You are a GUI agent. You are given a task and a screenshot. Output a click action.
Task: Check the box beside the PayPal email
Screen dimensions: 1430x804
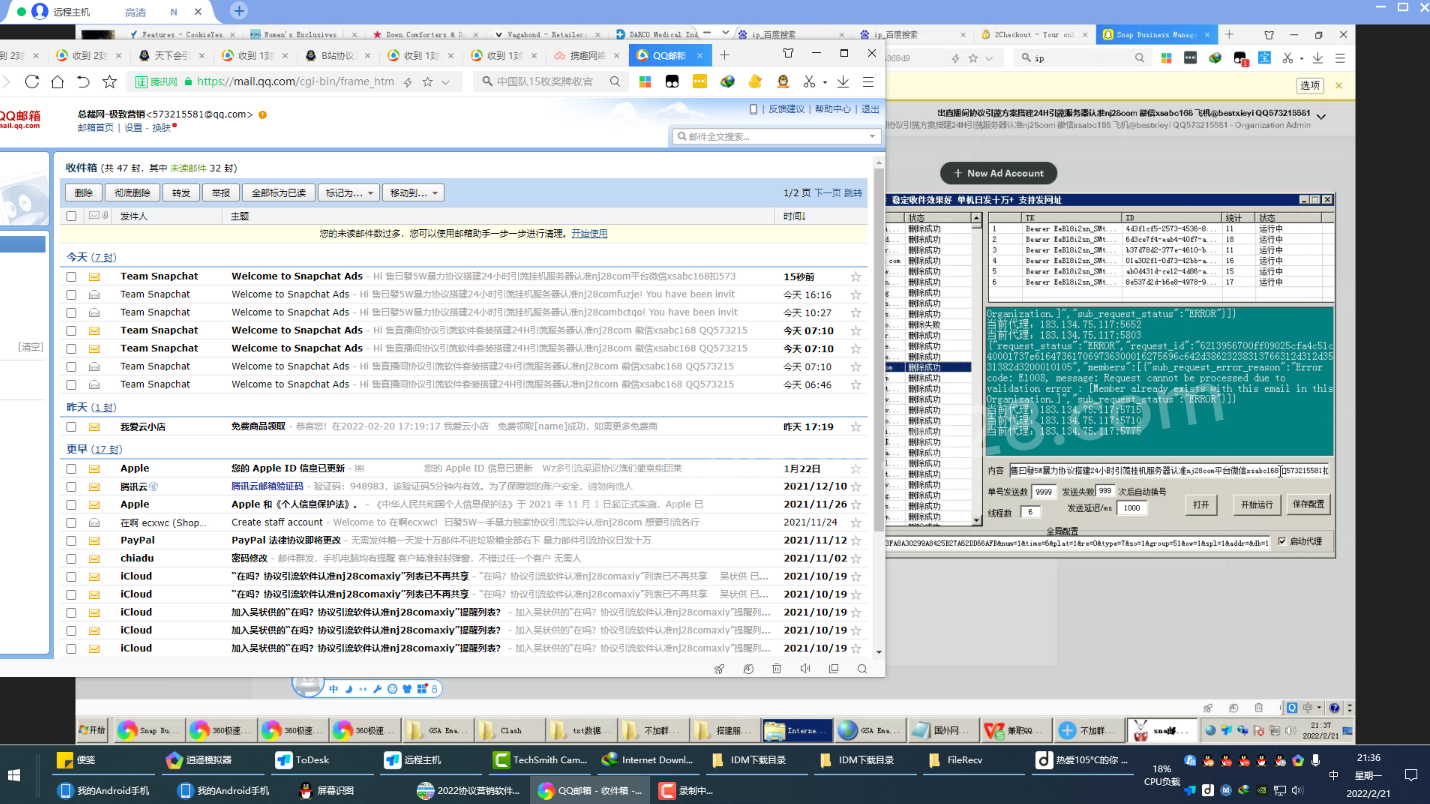71,540
